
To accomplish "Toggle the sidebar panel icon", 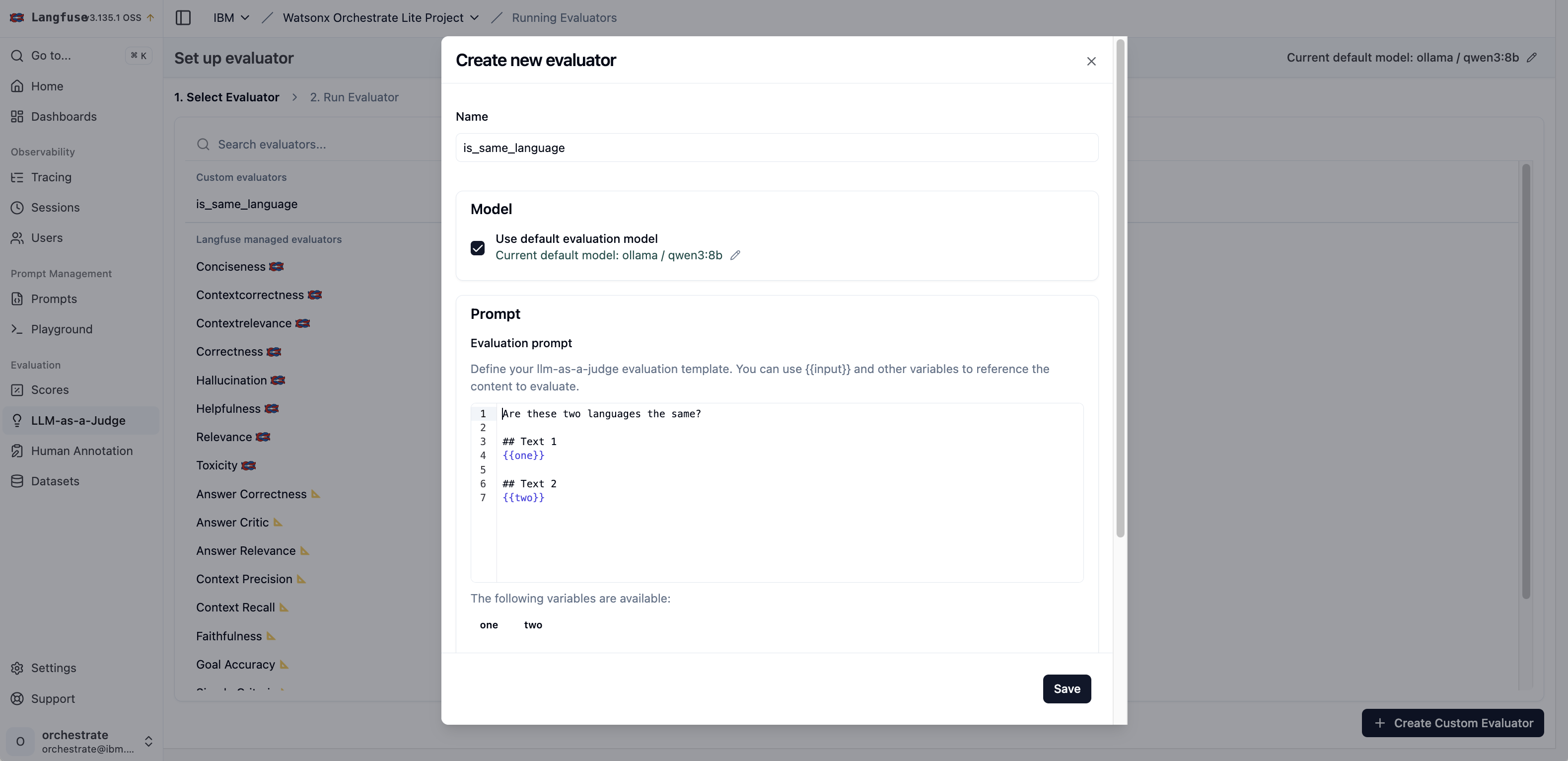I will pyautogui.click(x=183, y=18).
